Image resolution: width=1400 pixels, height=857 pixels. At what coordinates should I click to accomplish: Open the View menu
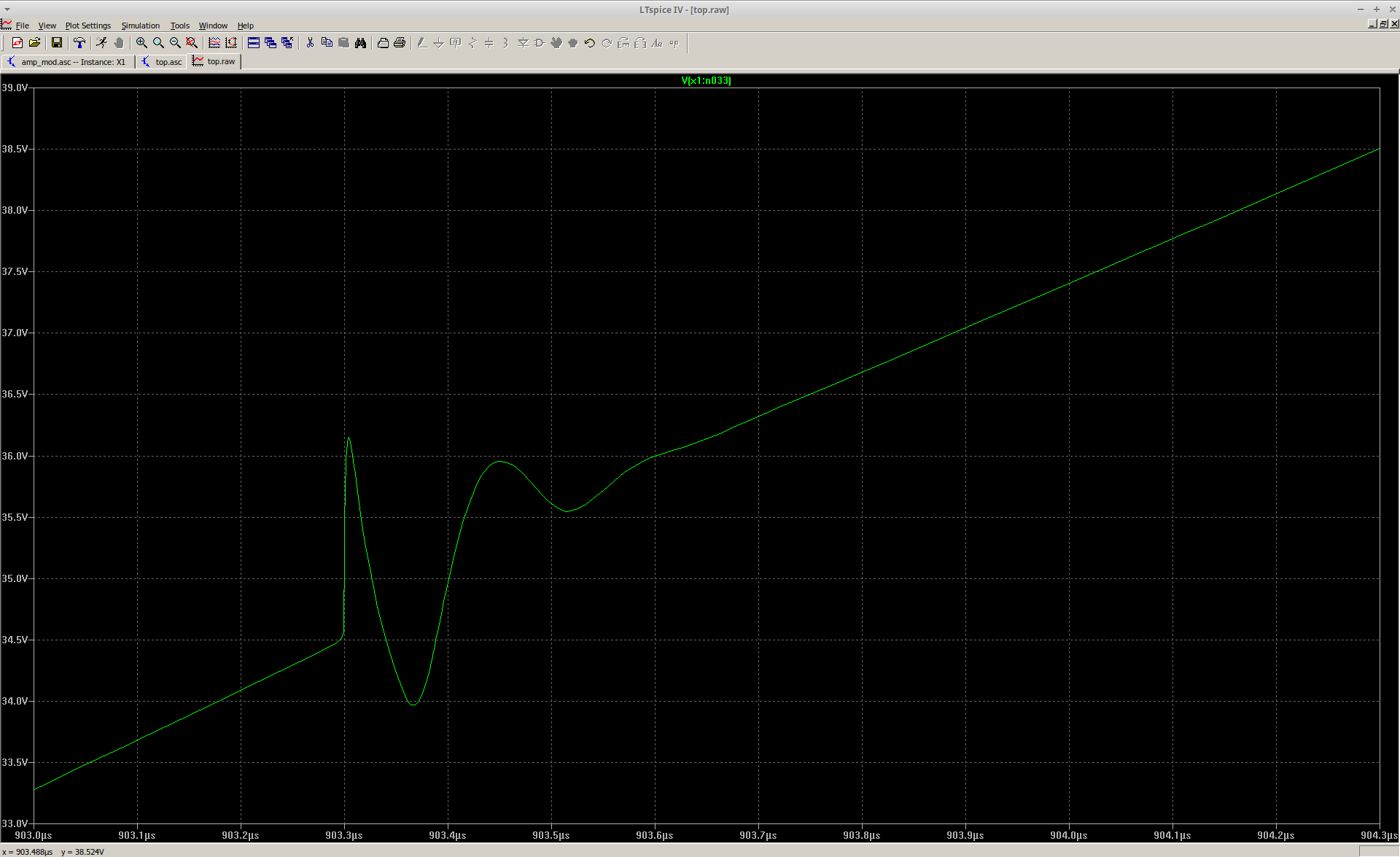pos(47,26)
